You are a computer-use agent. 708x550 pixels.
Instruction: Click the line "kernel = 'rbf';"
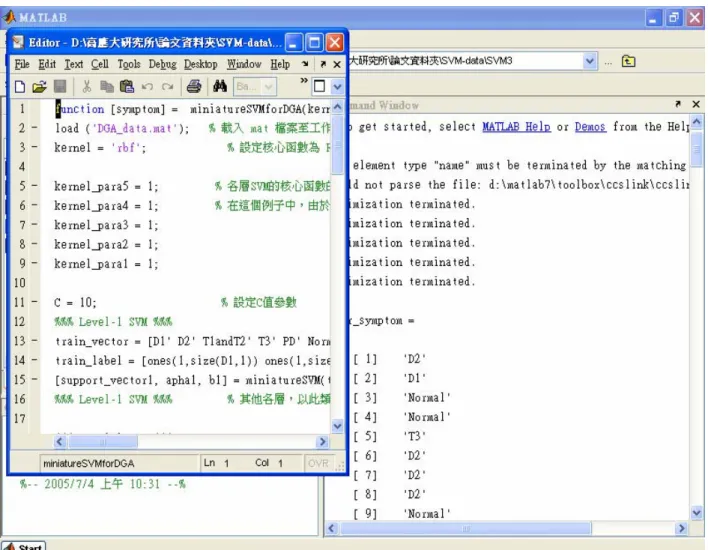coord(100,148)
